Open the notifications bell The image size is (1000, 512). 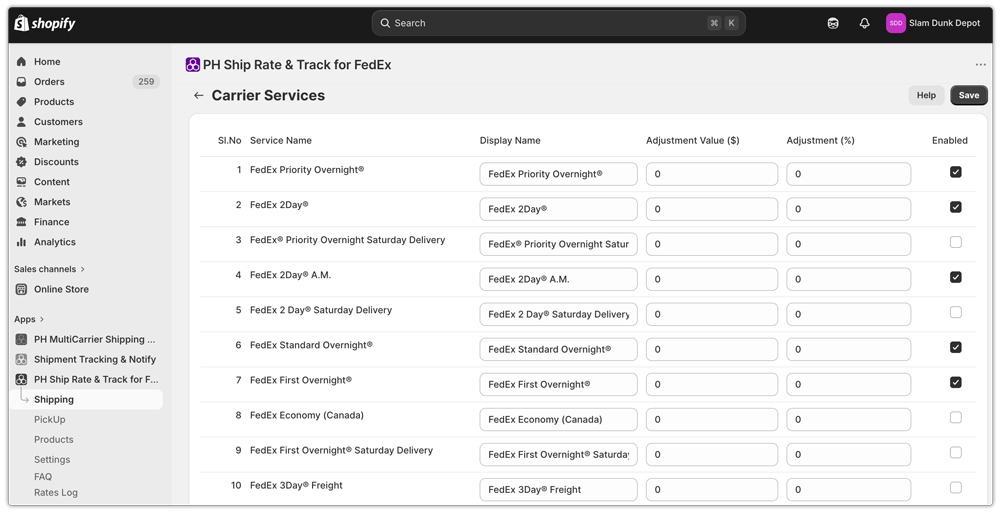864,23
